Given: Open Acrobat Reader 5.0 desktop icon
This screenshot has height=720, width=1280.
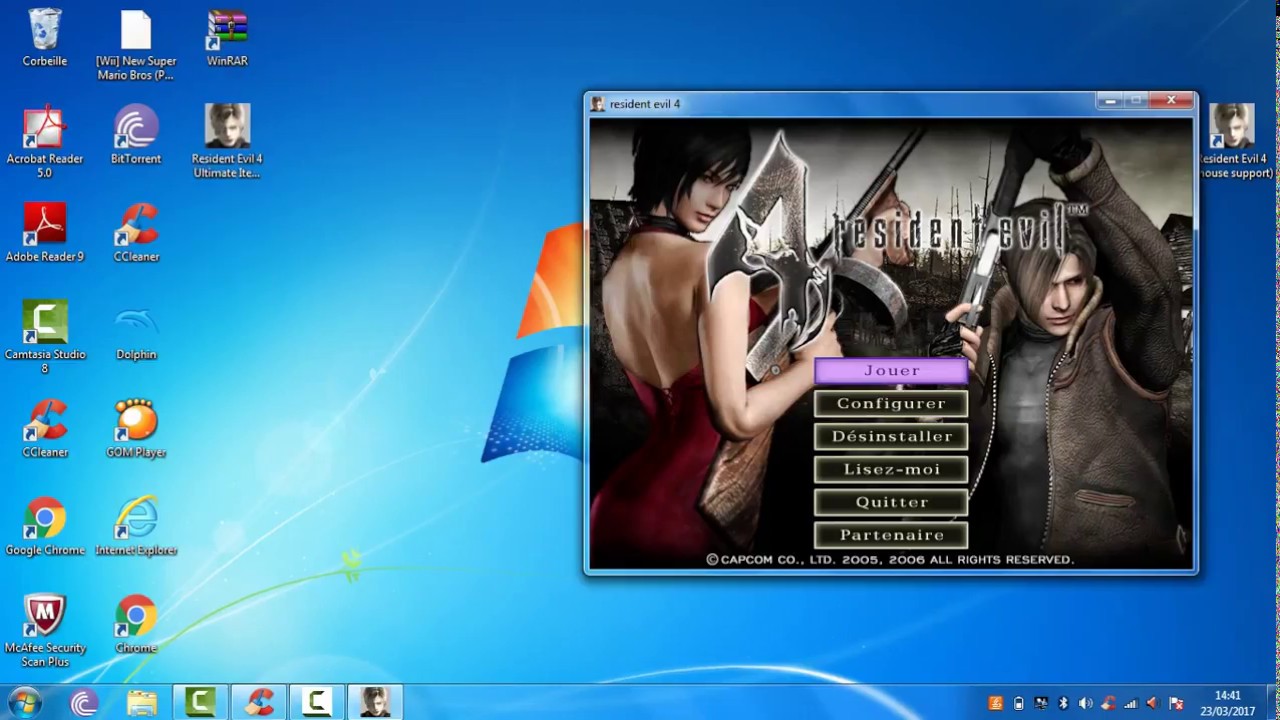Looking at the screenshot, I should (x=45, y=142).
